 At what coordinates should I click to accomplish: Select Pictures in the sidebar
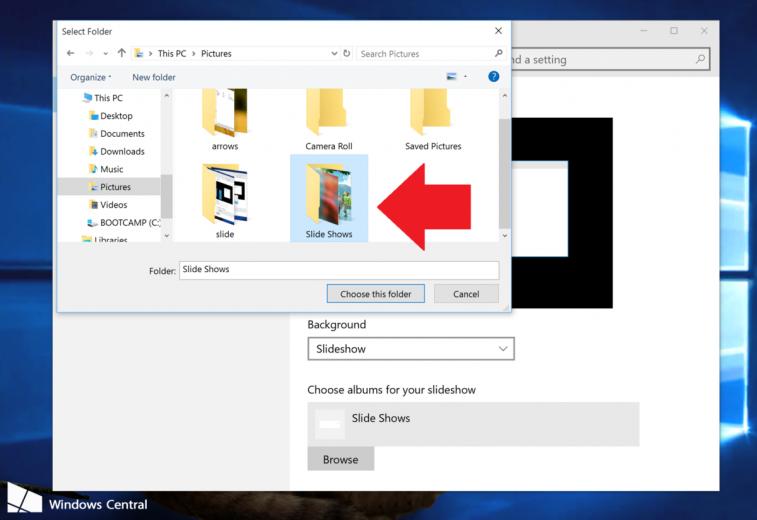tap(110, 187)
